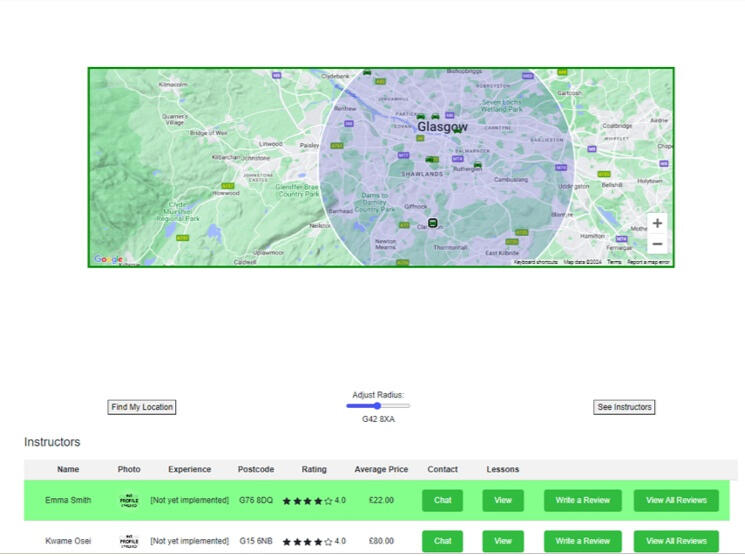The image size is (745, 556).
Task: View lessons for Emma Smith
Action: pos(503,500)
